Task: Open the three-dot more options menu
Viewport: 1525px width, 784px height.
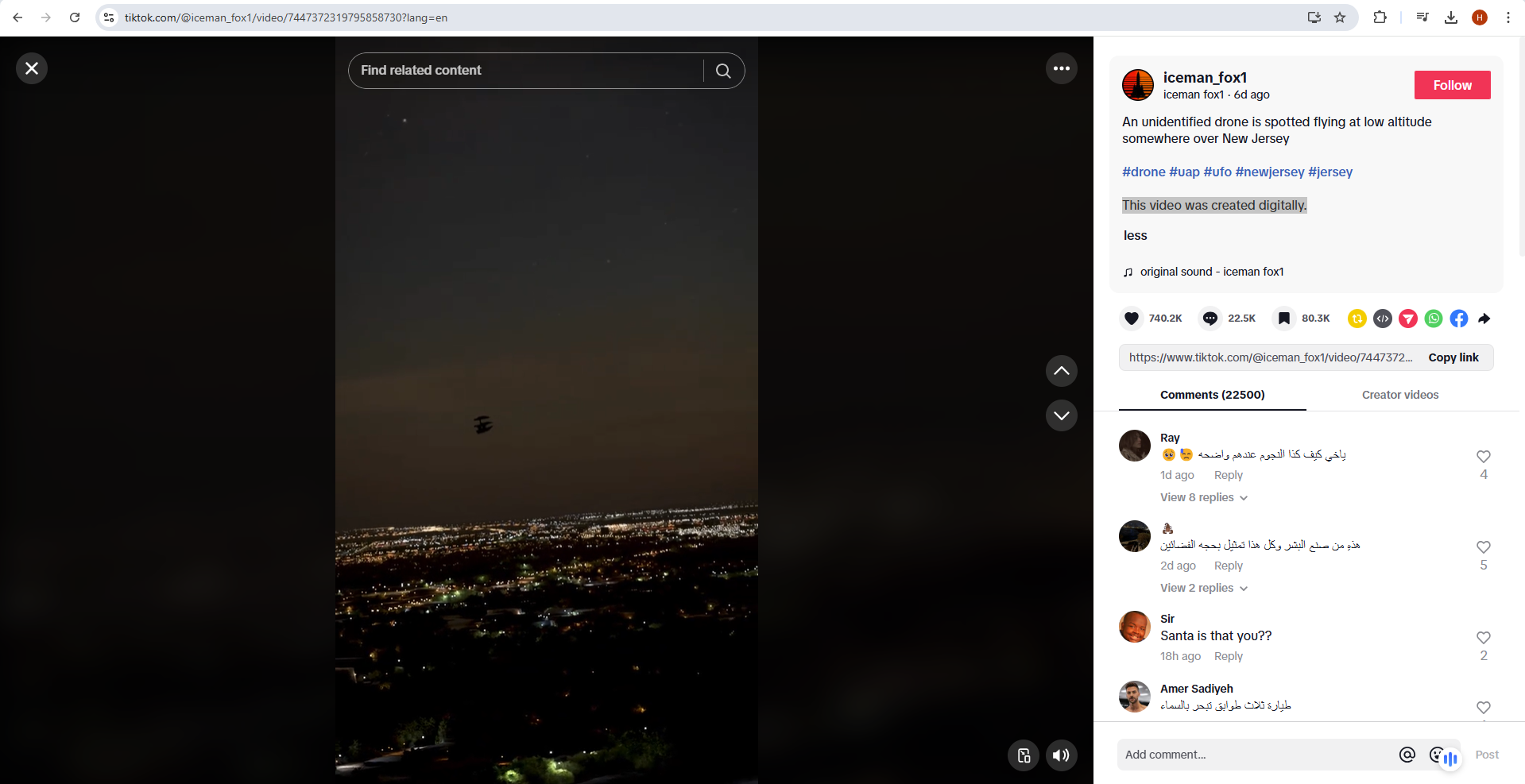Action: (1061, 69)
